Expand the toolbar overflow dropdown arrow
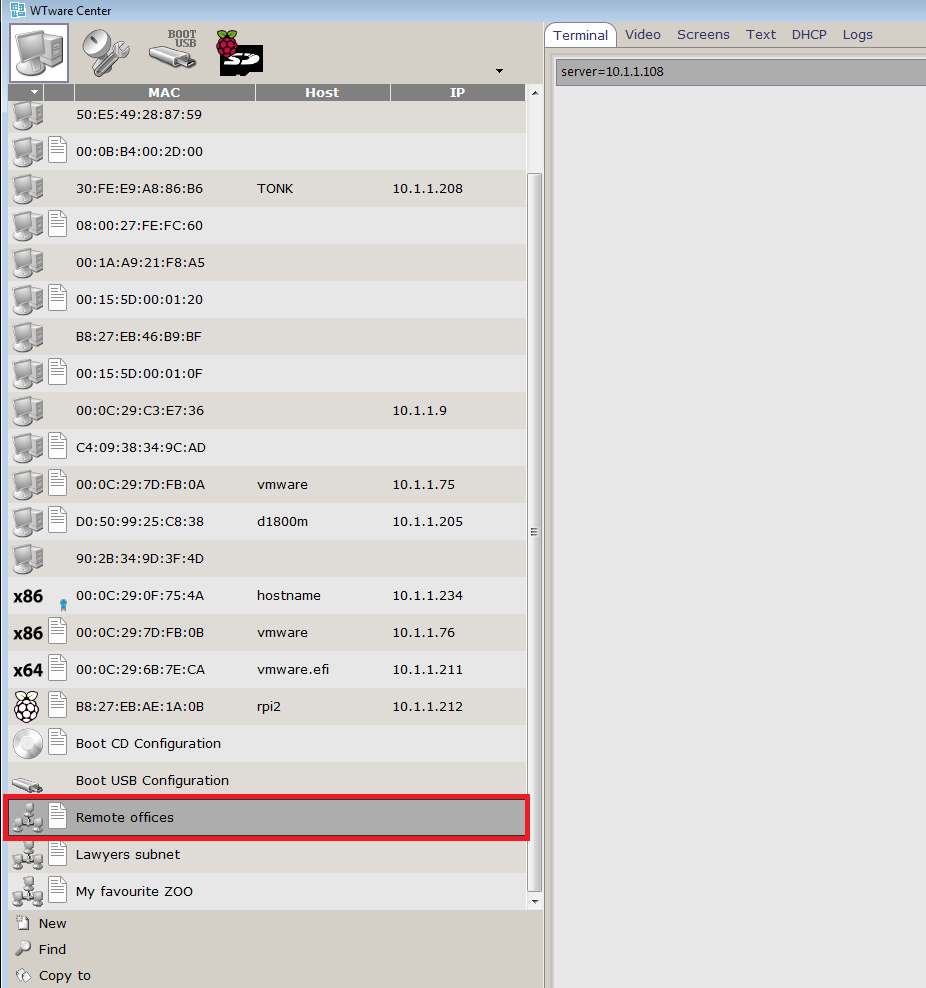The width and height of the screenshot is (926, 988). click(x=499, y=71)
